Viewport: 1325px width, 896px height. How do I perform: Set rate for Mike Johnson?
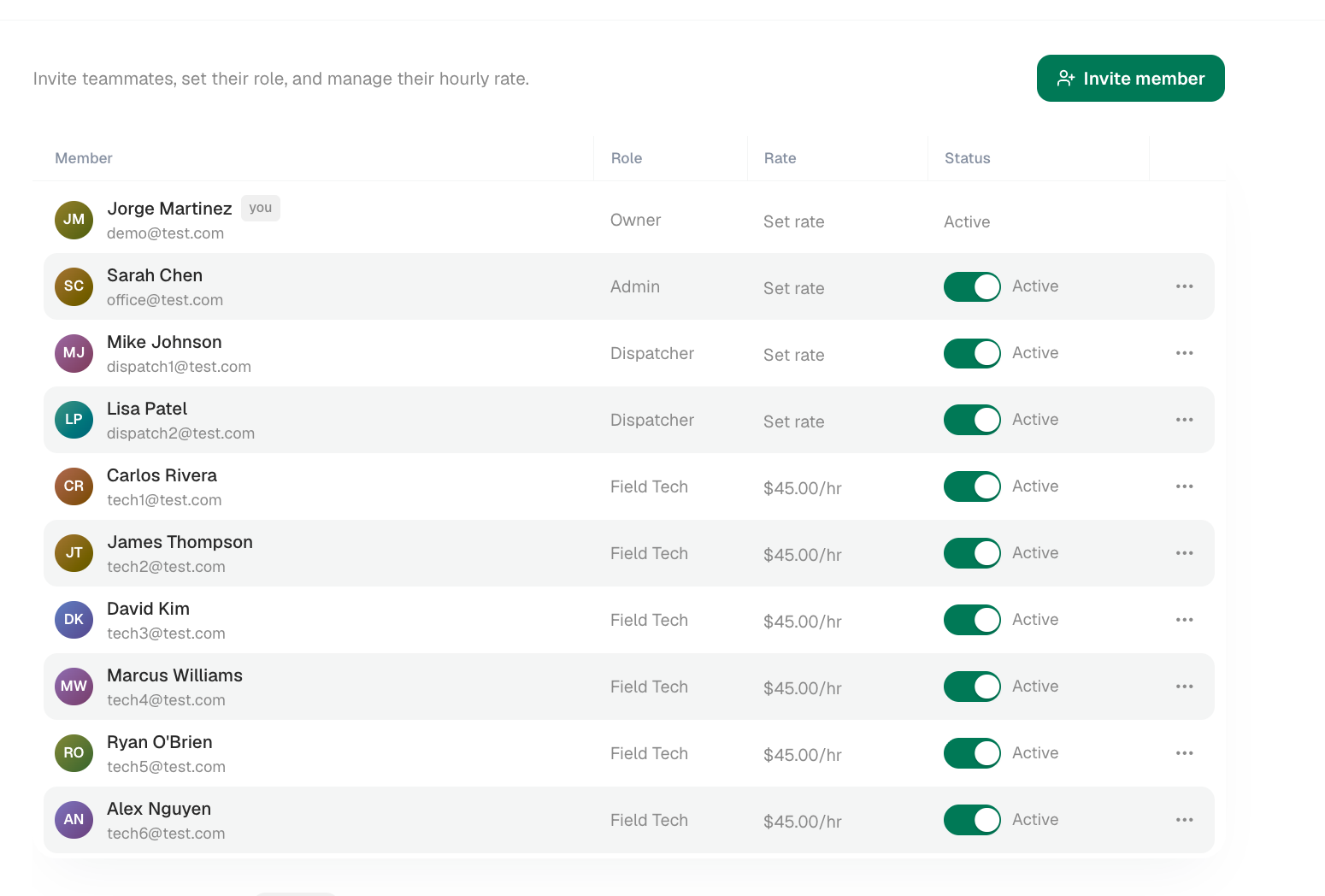794,355
